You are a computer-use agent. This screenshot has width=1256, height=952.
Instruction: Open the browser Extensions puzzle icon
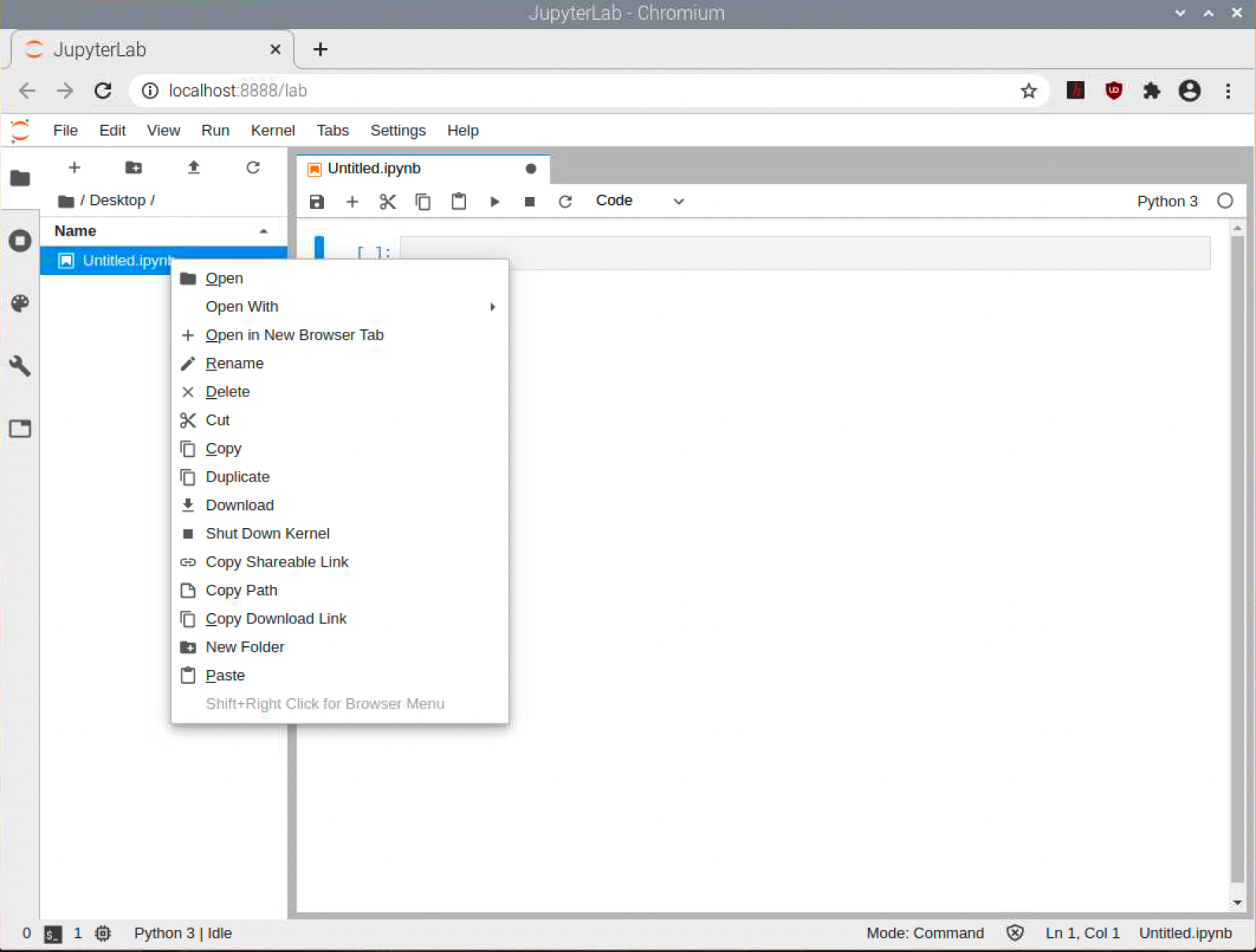coord(1151,91)
